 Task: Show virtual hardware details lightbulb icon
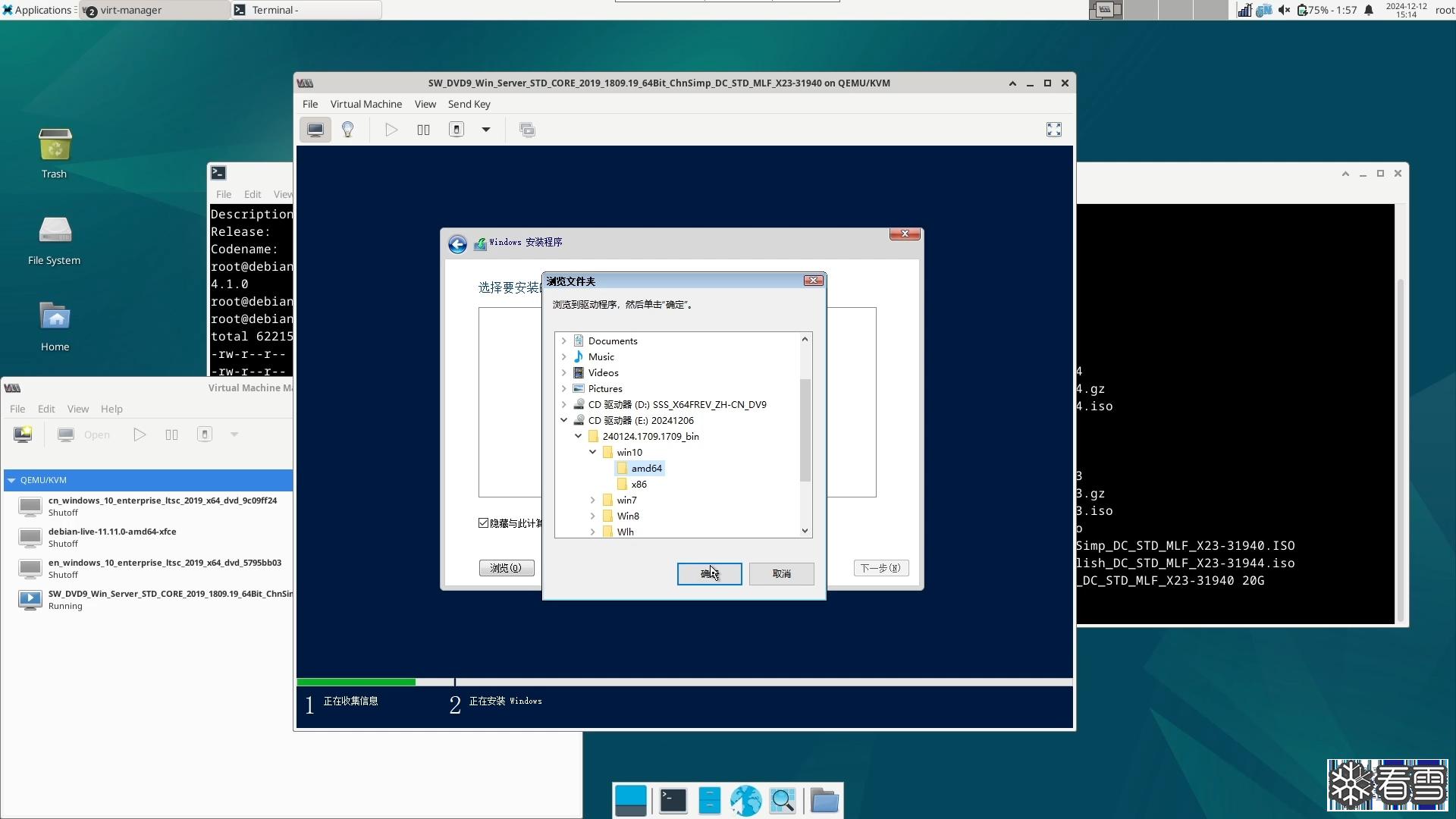point(348,130)
